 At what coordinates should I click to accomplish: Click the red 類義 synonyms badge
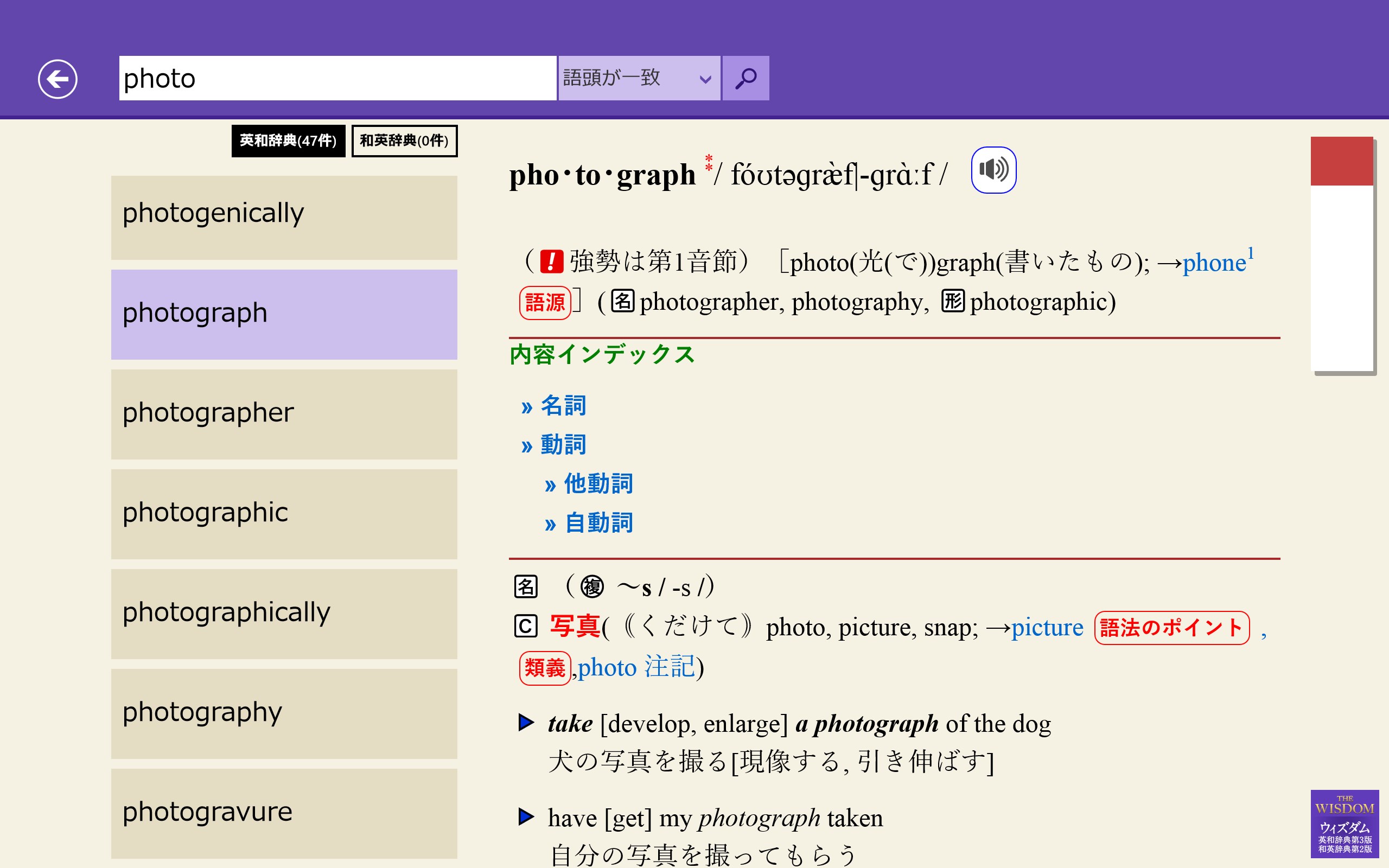(544, 668)
